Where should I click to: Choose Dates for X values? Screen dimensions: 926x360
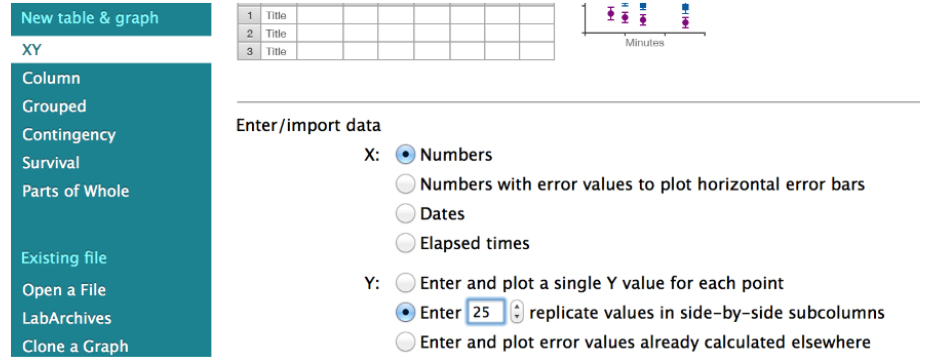(405, 214)
